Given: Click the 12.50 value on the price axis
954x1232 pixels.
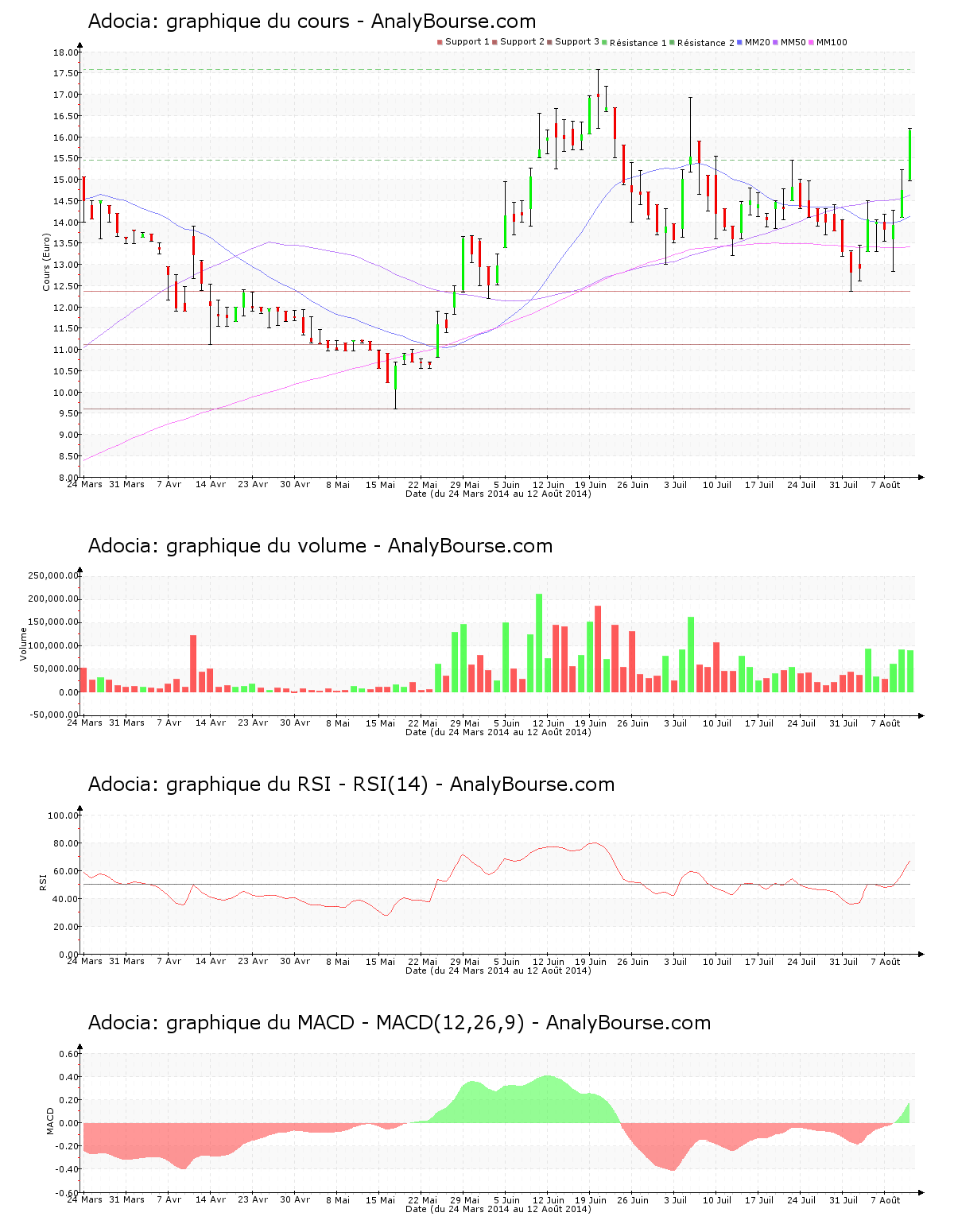Looking at the screenshot, I should click(66, 286).
